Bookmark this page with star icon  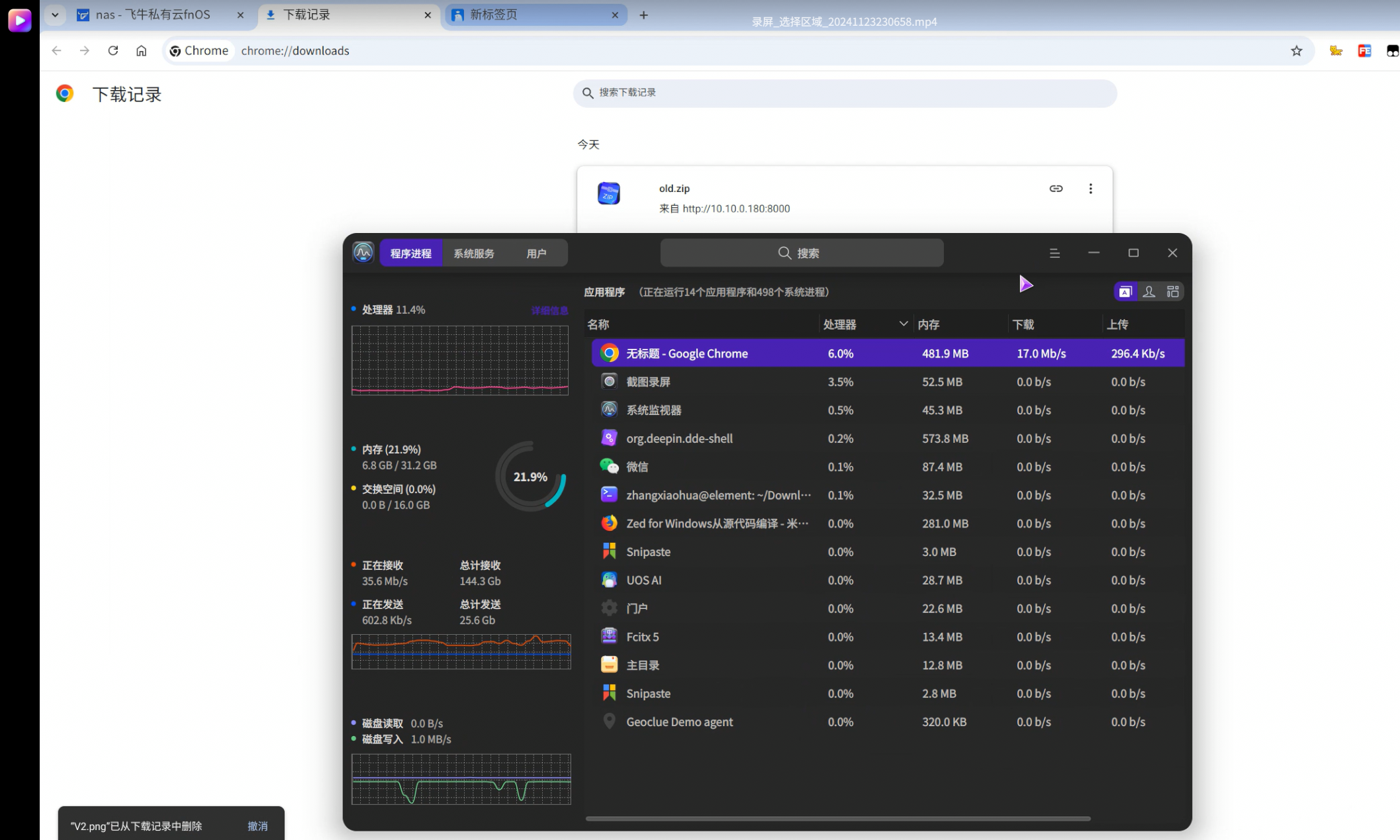1296,51
